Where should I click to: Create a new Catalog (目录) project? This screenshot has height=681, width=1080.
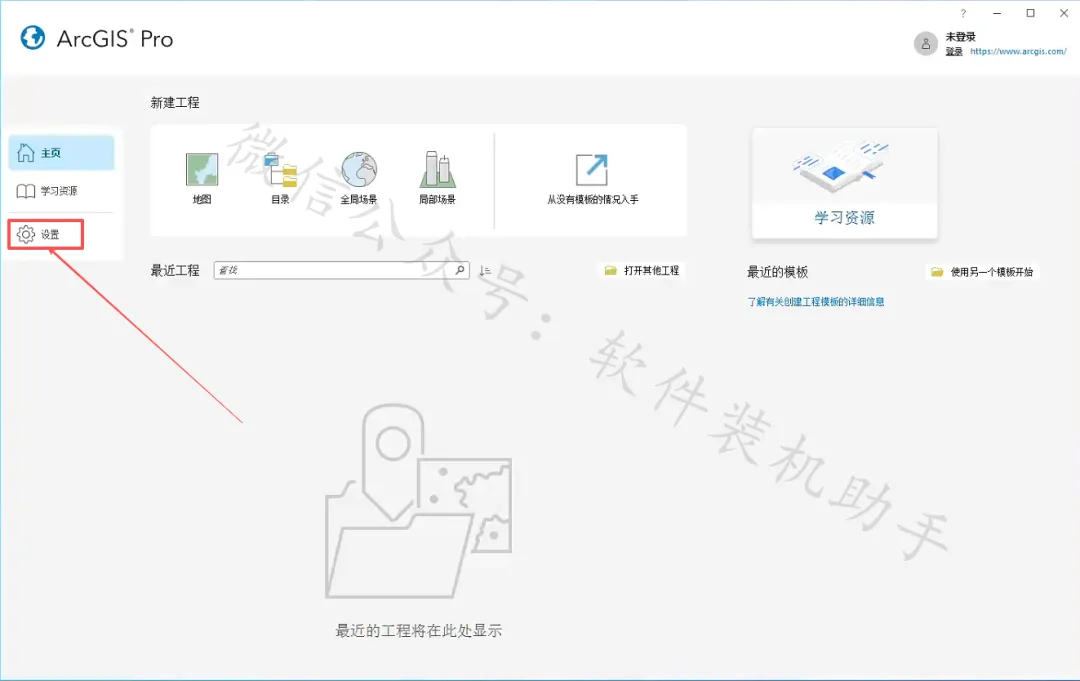pos(280,178)
